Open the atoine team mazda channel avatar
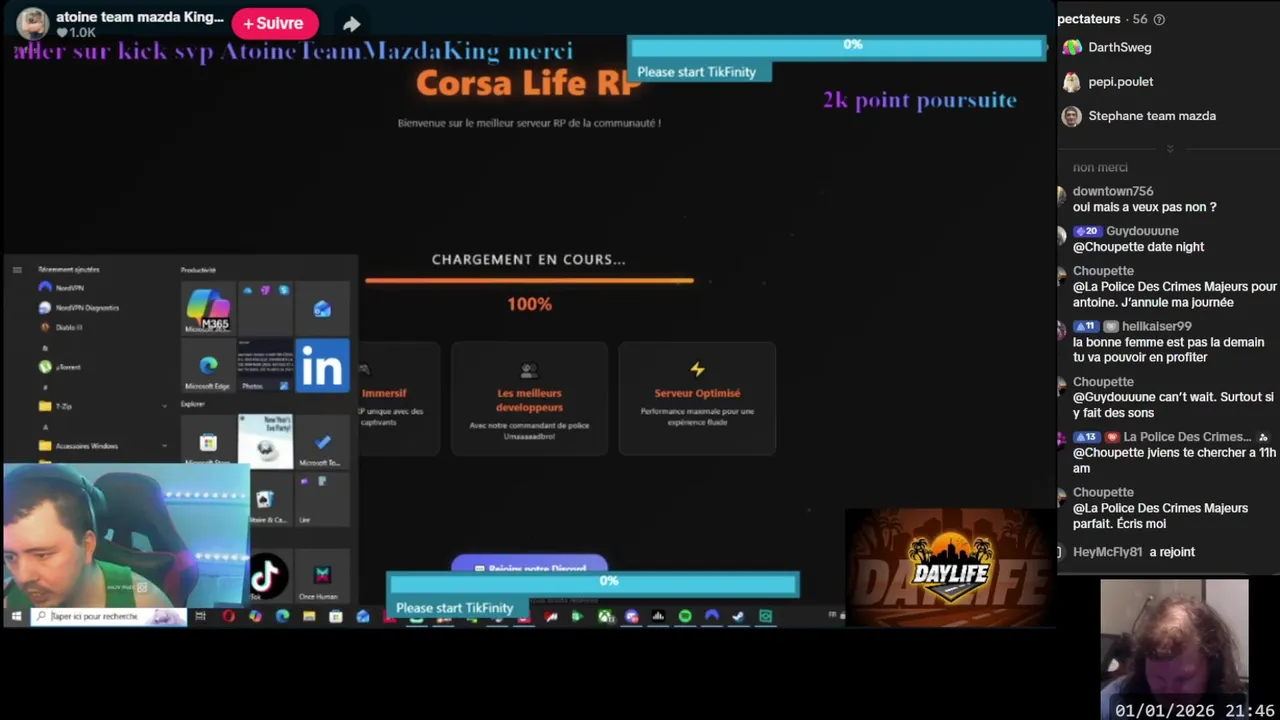Image resolution: width=1280 pixels, height=720 pixels. tap(32, 24)
